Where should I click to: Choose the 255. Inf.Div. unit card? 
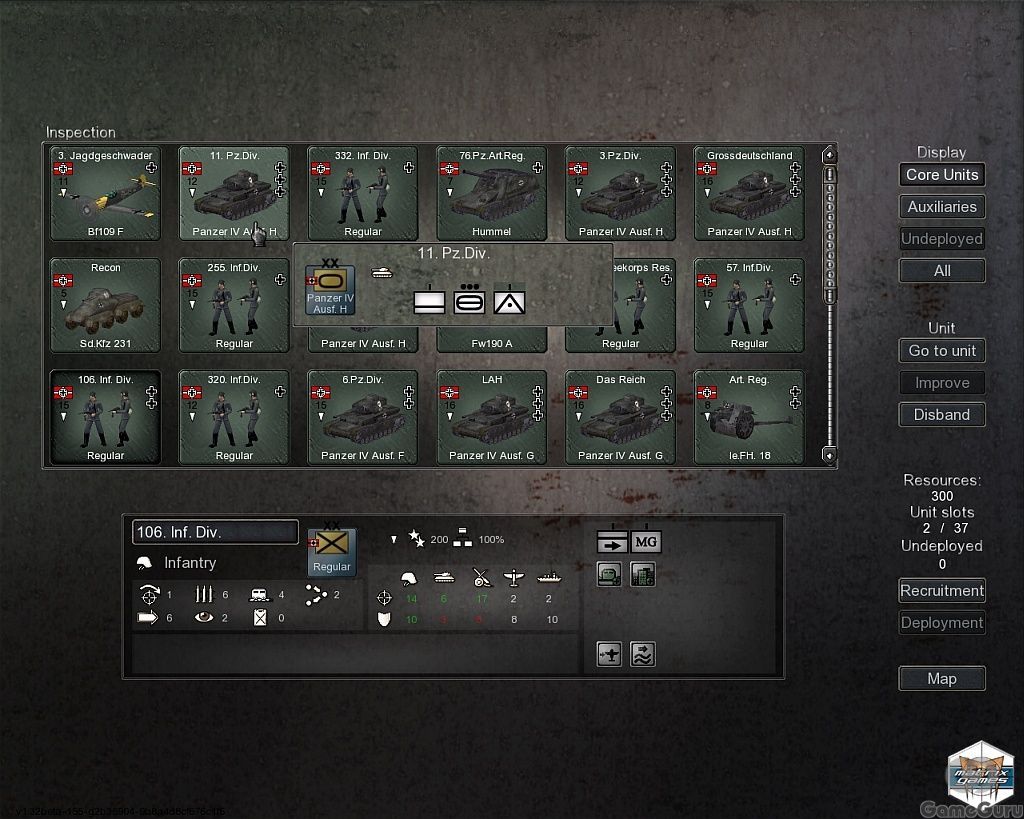(x=234, y=305)
